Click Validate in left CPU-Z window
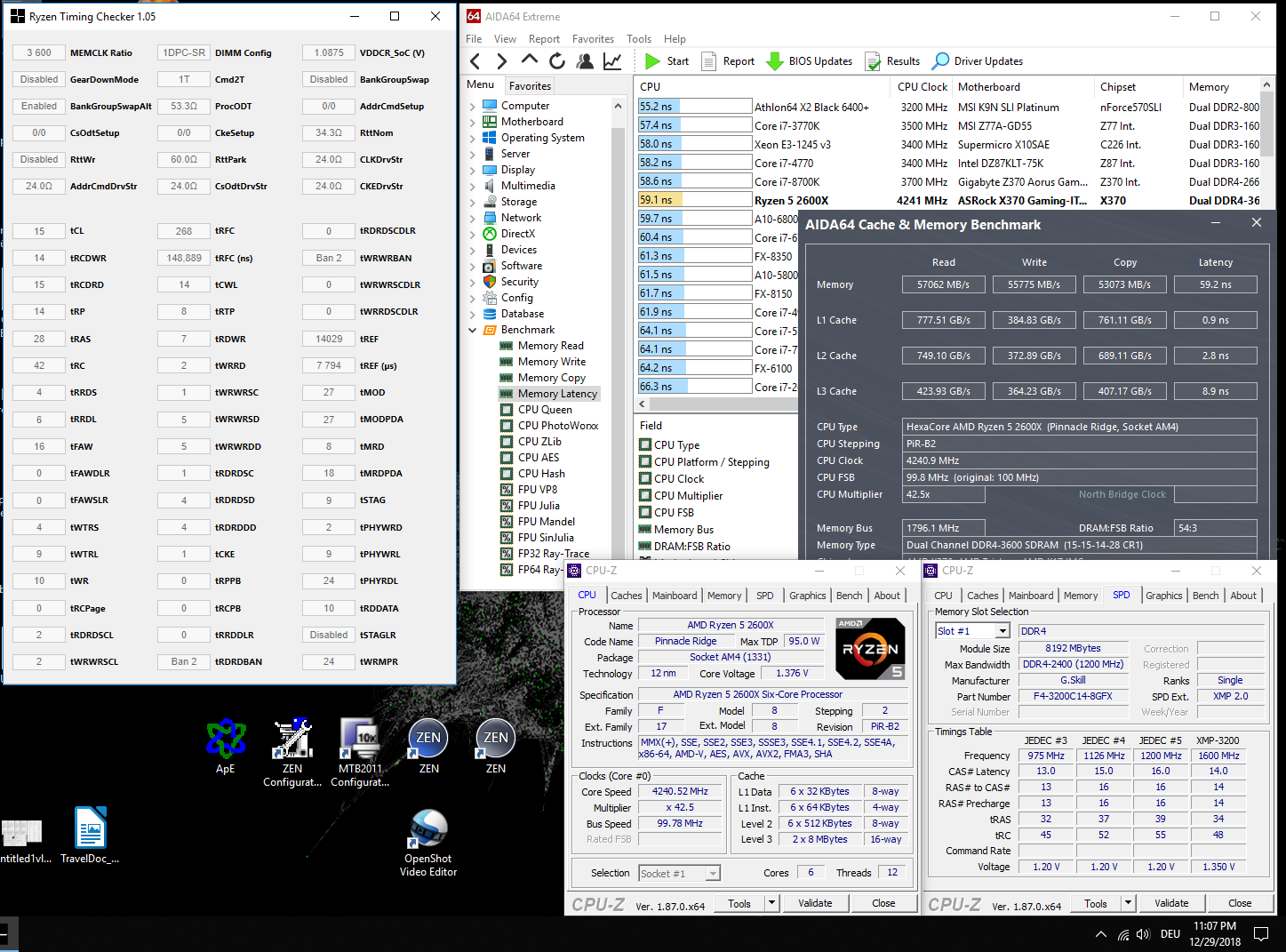 [x=815, y=903]
